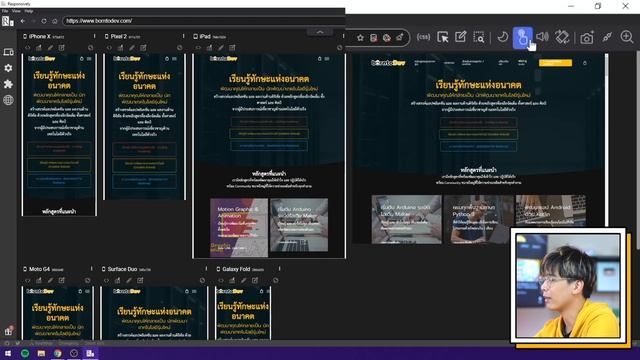Focus the URL address bar
640x360 pixels.
[x=203, y=21]
